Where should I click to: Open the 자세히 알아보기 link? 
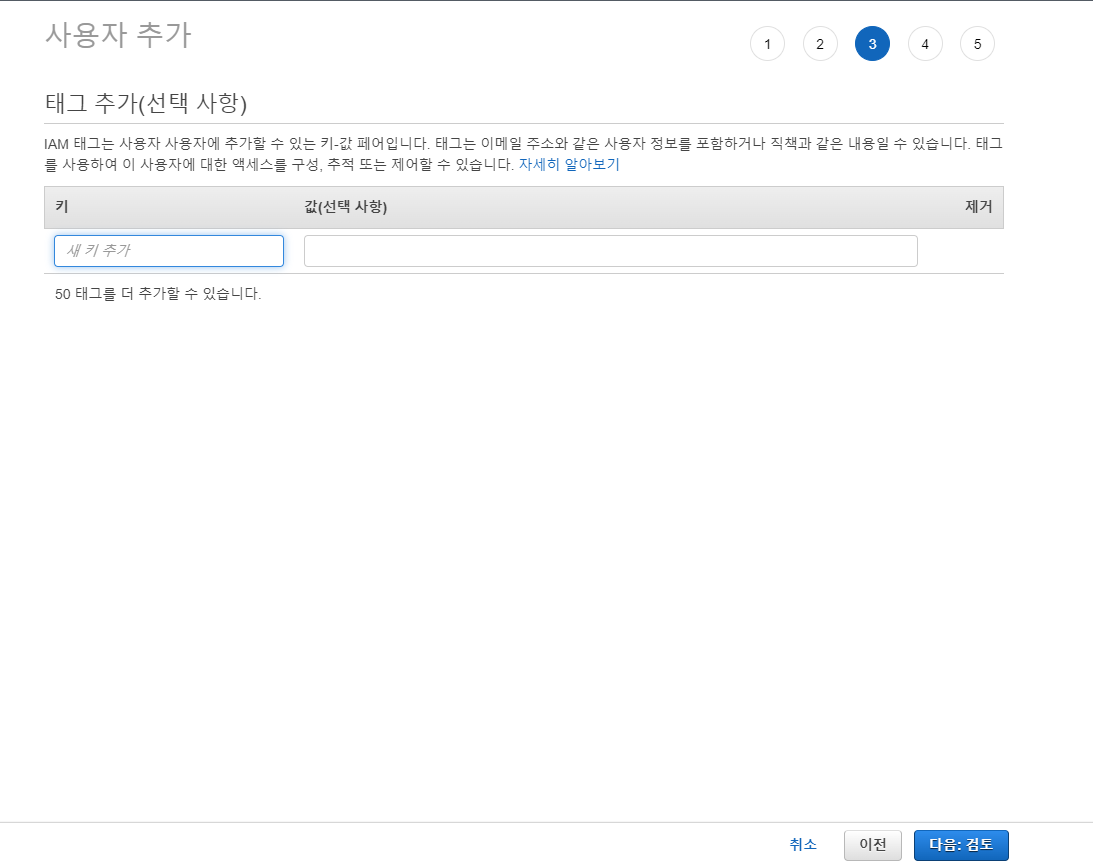[x=569, y=164]
